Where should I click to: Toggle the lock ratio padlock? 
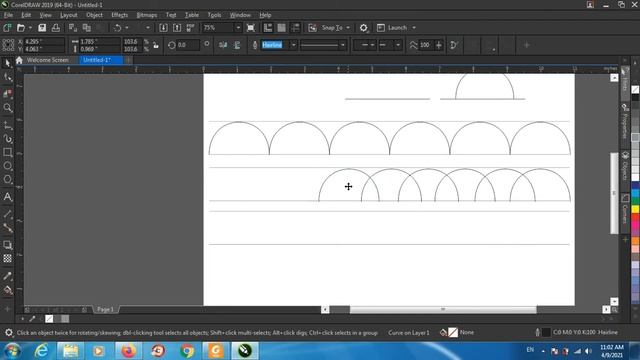[156, 45]
